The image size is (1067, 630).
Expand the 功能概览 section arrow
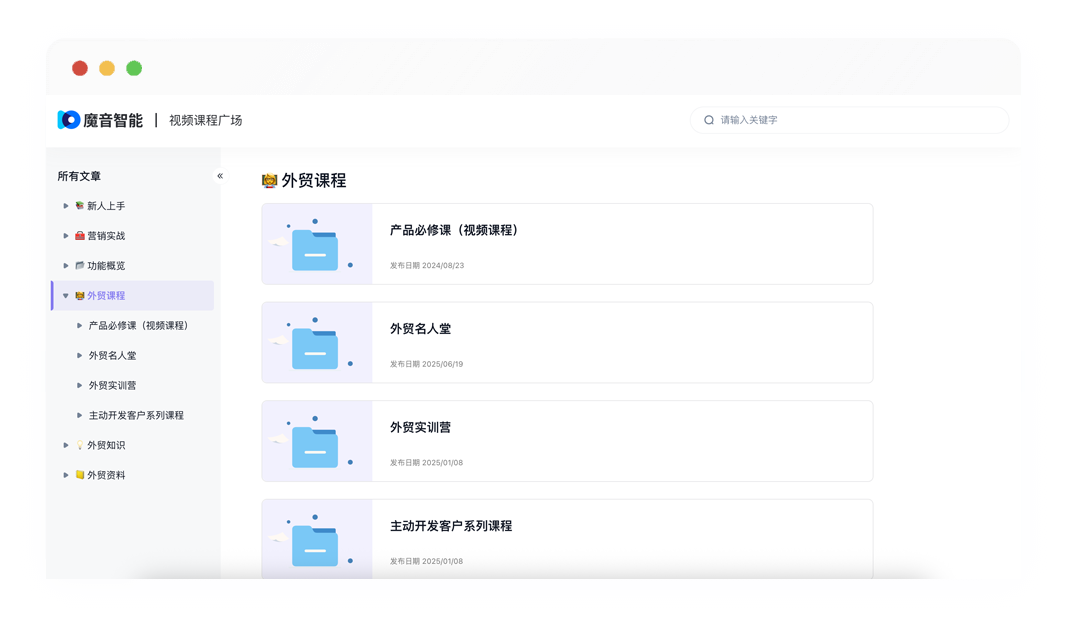click(66, 266)
